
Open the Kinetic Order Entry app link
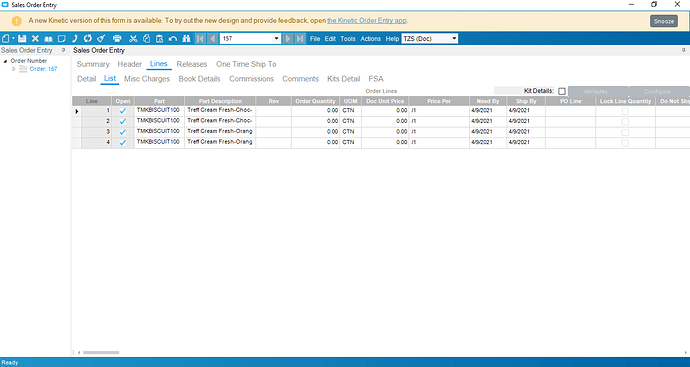367,20
